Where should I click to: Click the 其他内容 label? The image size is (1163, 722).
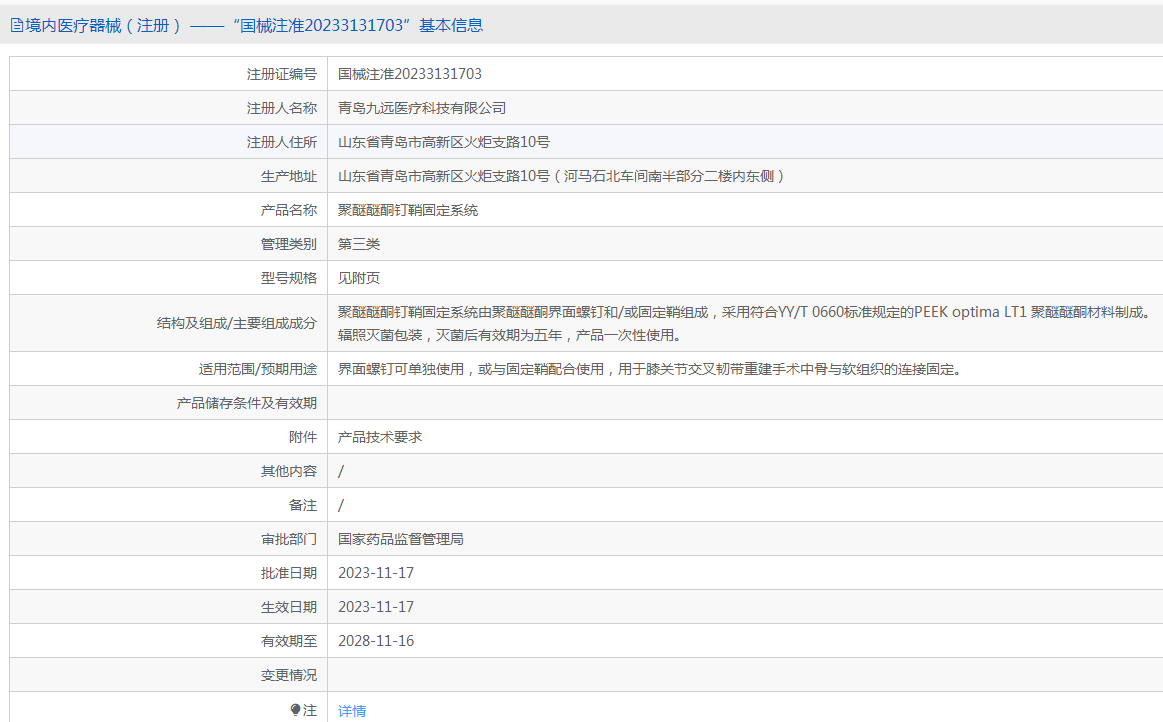click(289, 472)
